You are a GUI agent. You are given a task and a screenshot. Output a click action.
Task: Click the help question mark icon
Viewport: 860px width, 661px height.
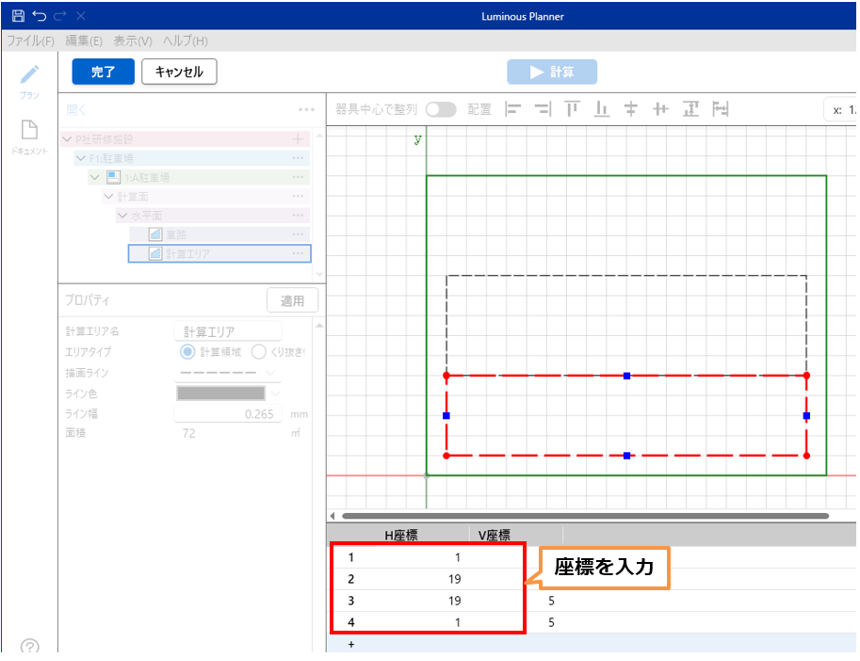click(30, 647)
